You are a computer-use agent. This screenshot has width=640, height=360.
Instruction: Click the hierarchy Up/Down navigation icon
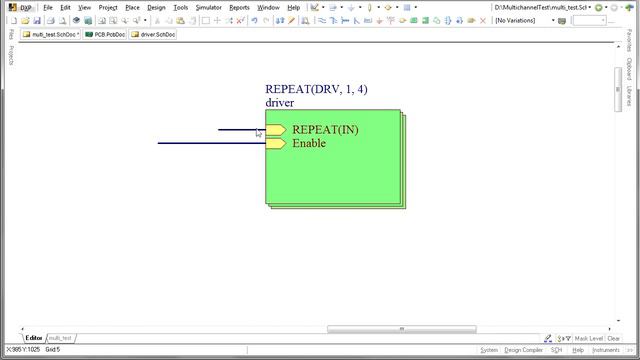click(280, 20)
